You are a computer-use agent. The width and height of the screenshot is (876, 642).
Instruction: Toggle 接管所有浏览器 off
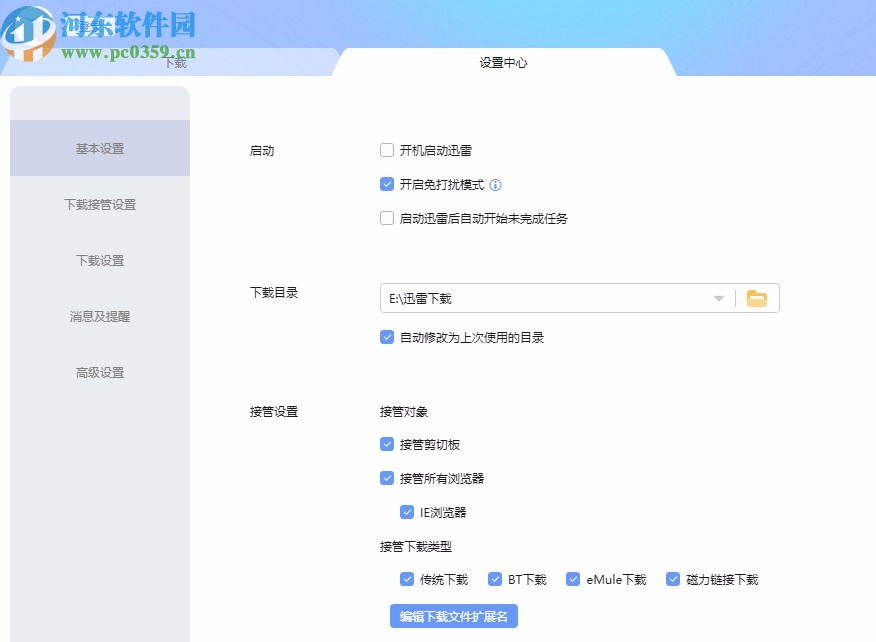pos(386,478)
